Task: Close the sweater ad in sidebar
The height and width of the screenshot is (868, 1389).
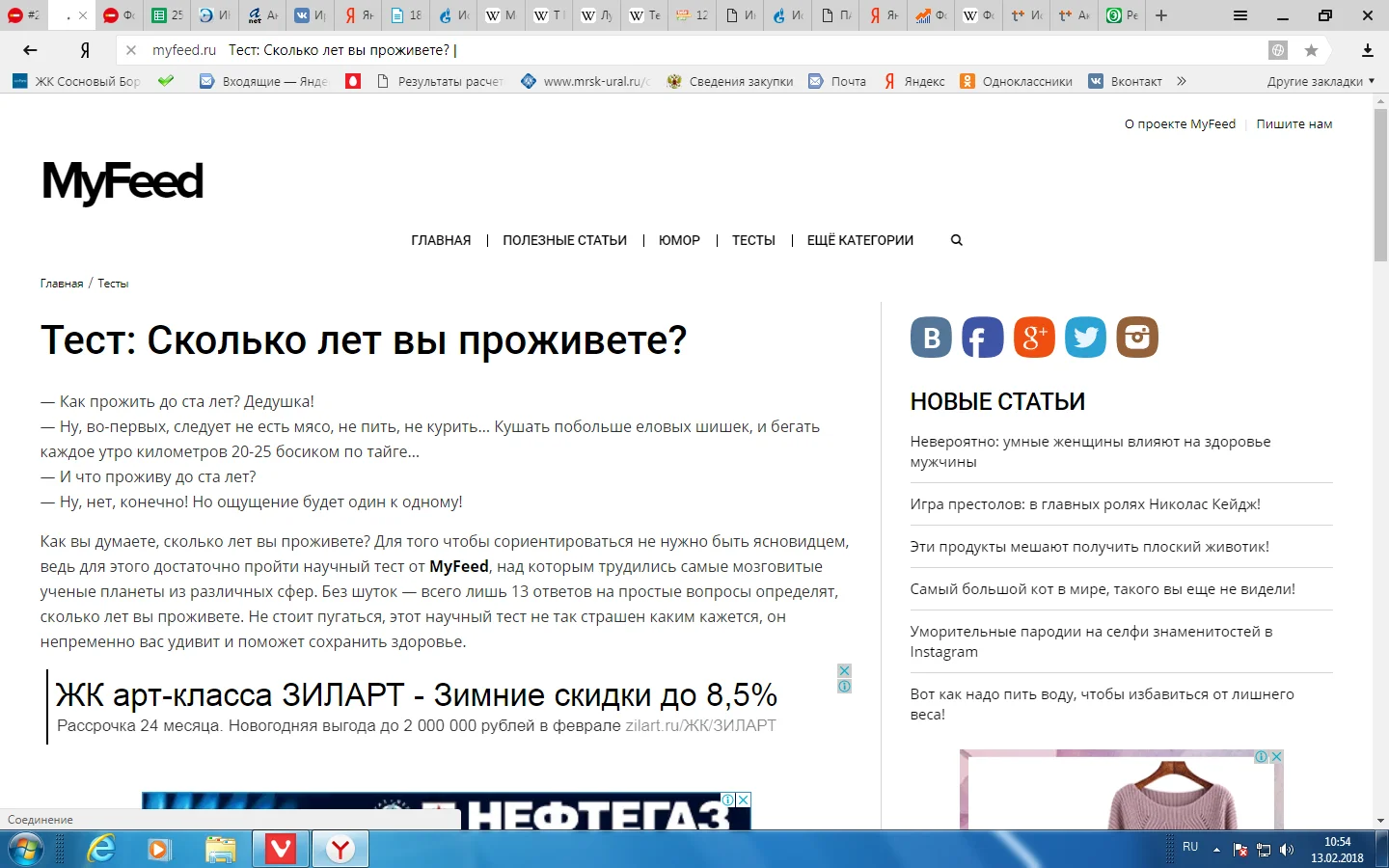Action: point(1276,757)
